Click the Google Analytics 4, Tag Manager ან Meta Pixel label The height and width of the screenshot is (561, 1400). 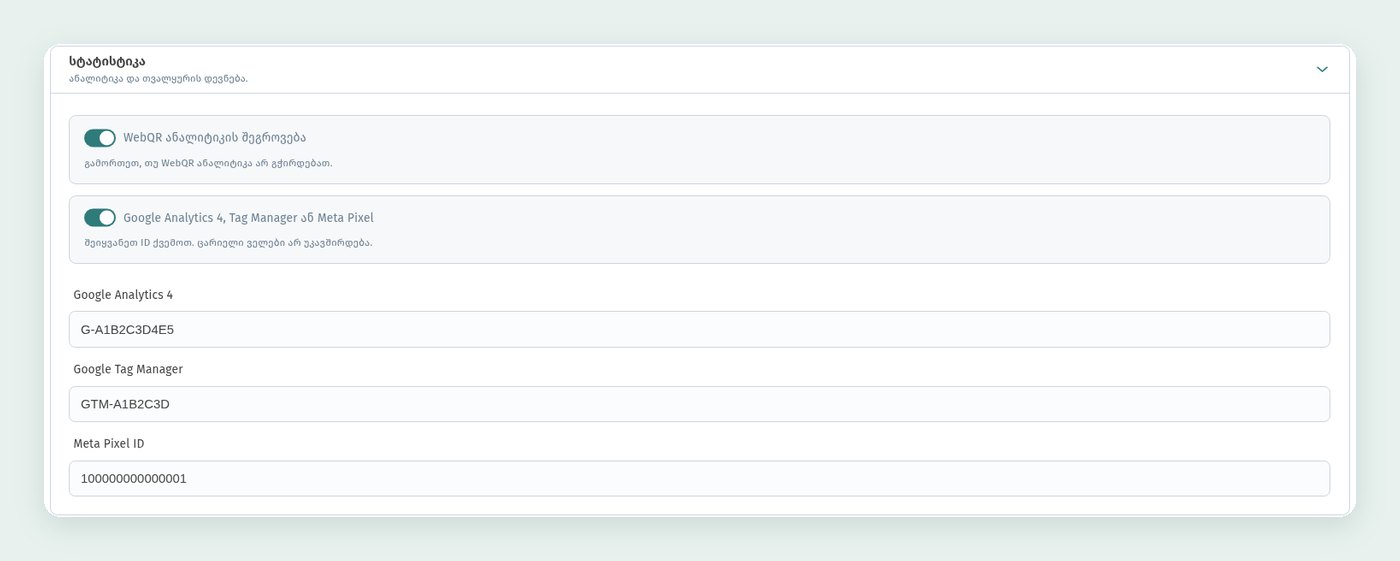click(x=248, y=217)
